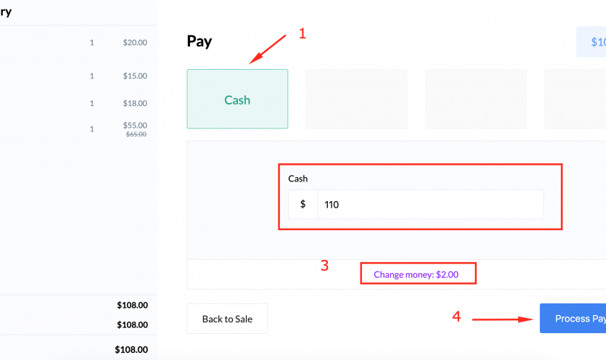The height and width of the screenshot is (360, 606).
Task: Click the discounted $55.00 item price
Action: click(135, 125)
